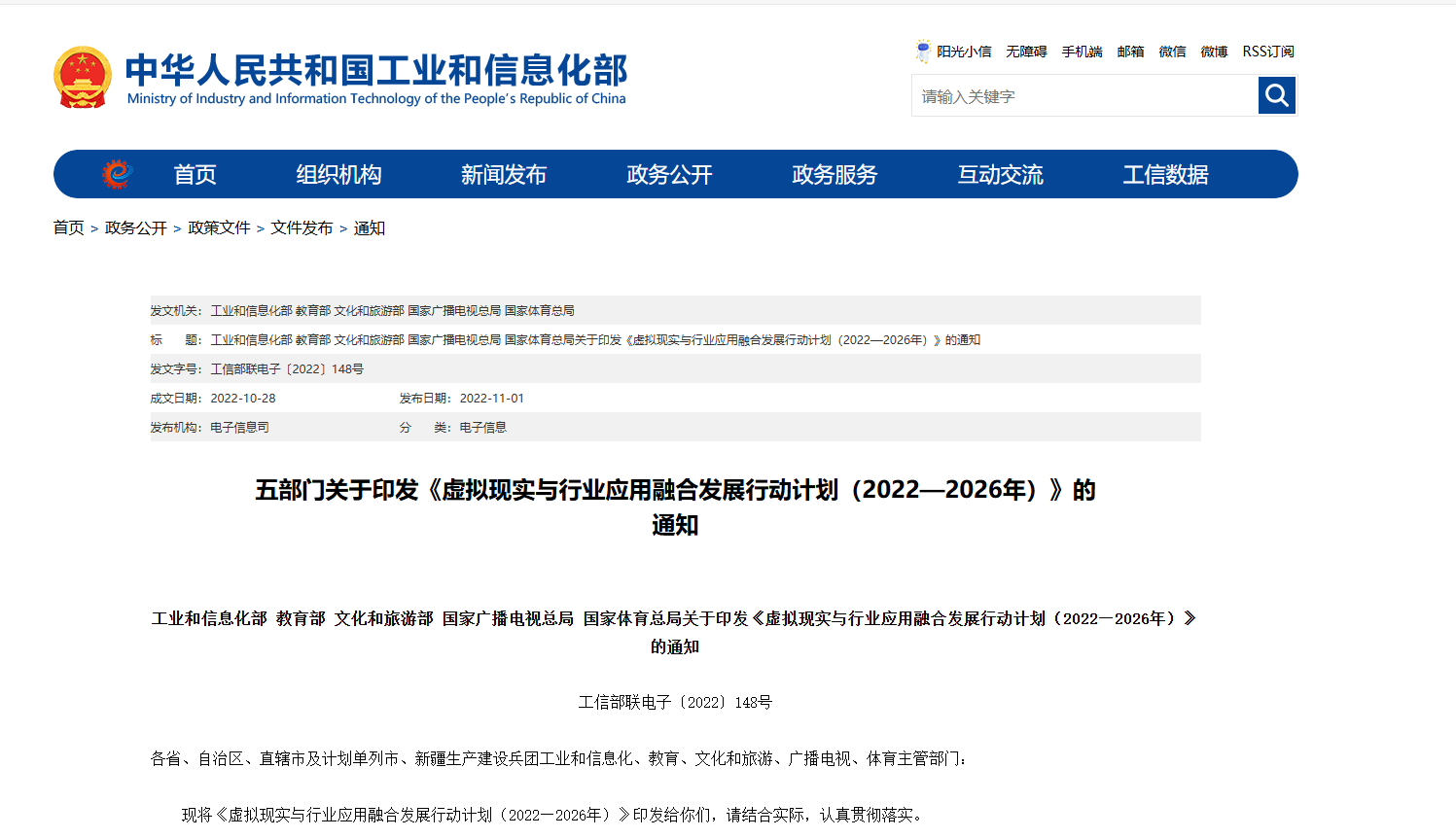Click into the keyword search field
The height and width of the screenshot is (838, 1456).
(x=1084, y=96)
